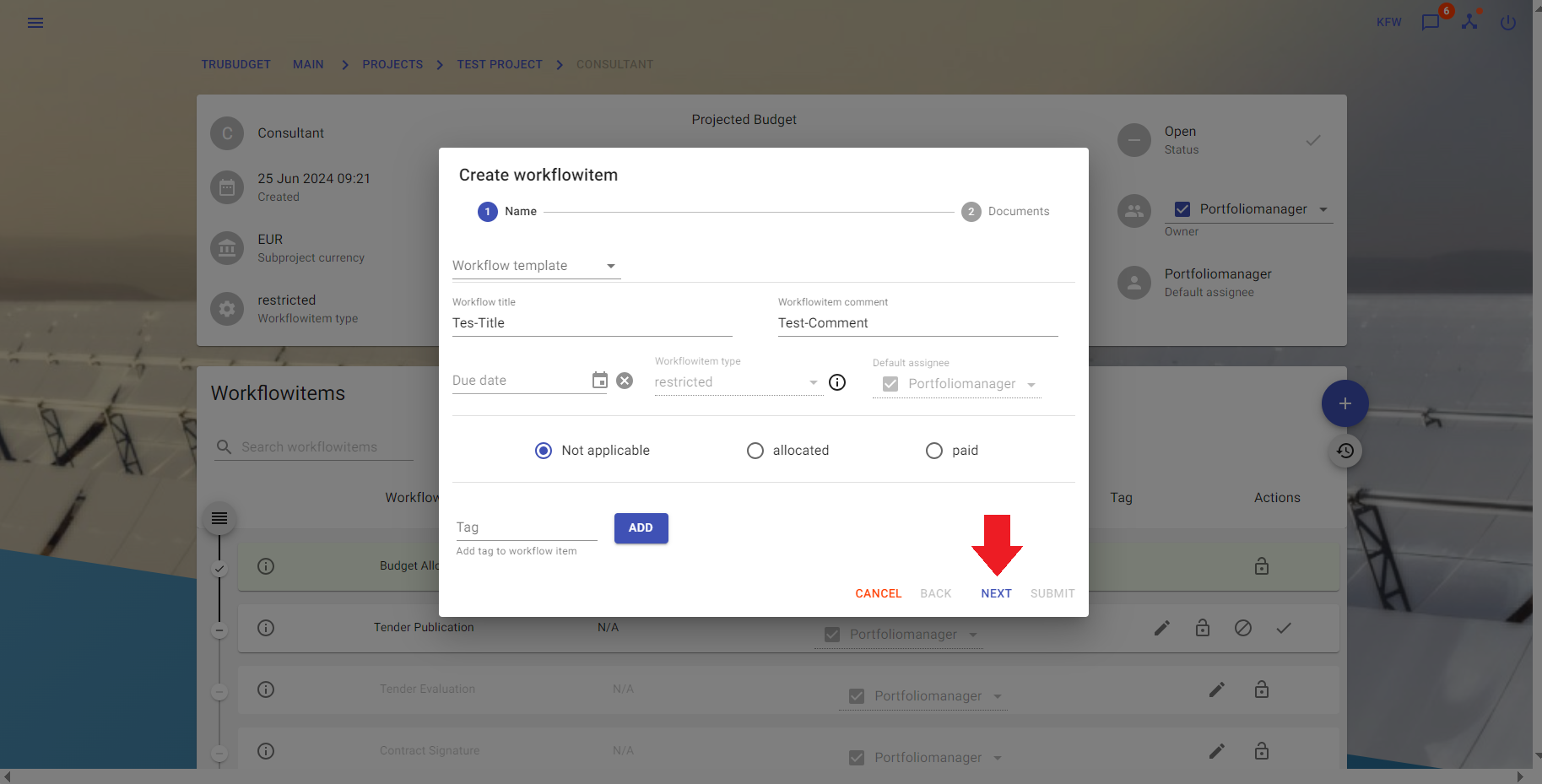Open the history clock icon

(1345, 451)
